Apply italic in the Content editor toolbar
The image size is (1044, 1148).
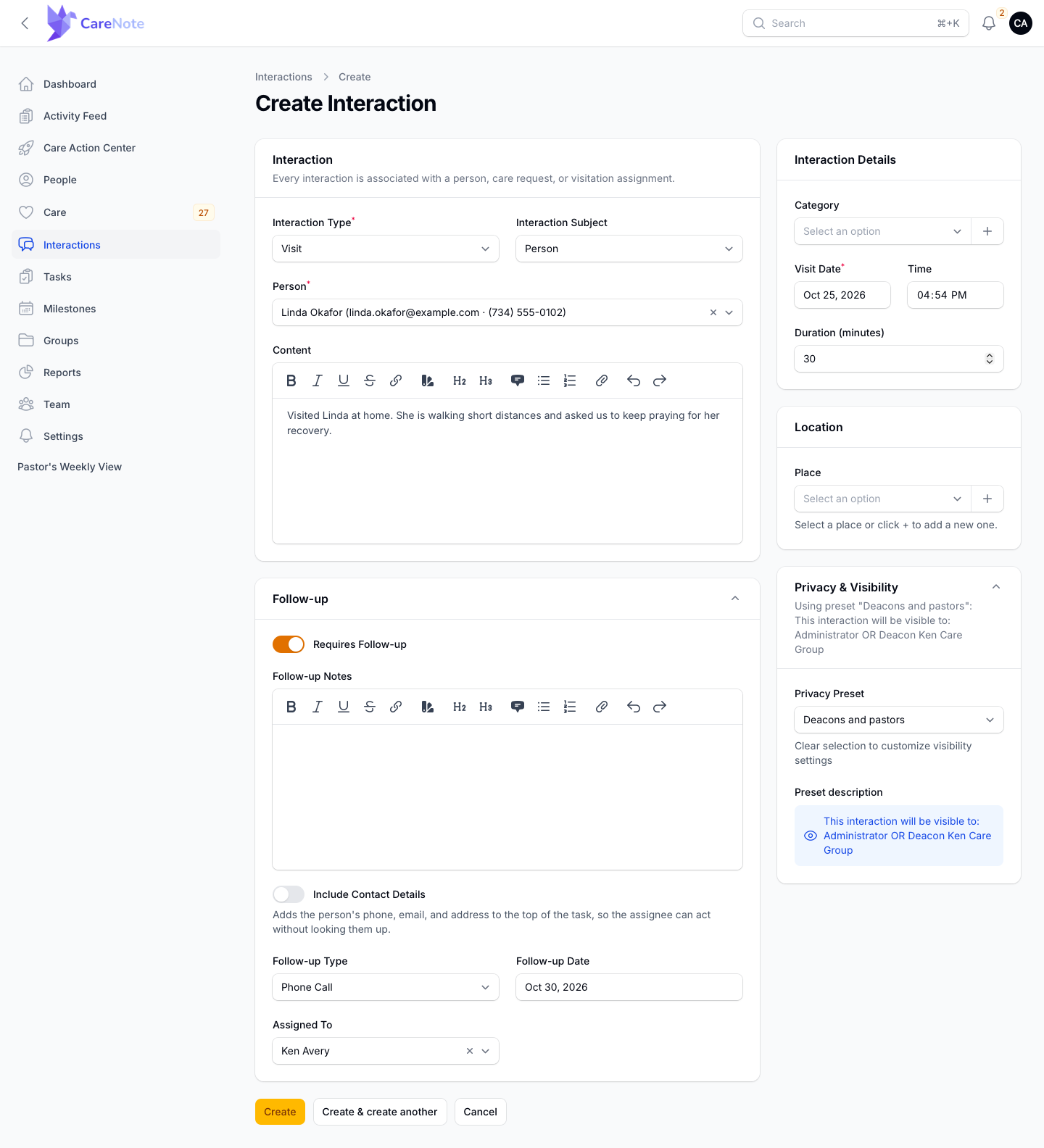(x=318, y=380)
